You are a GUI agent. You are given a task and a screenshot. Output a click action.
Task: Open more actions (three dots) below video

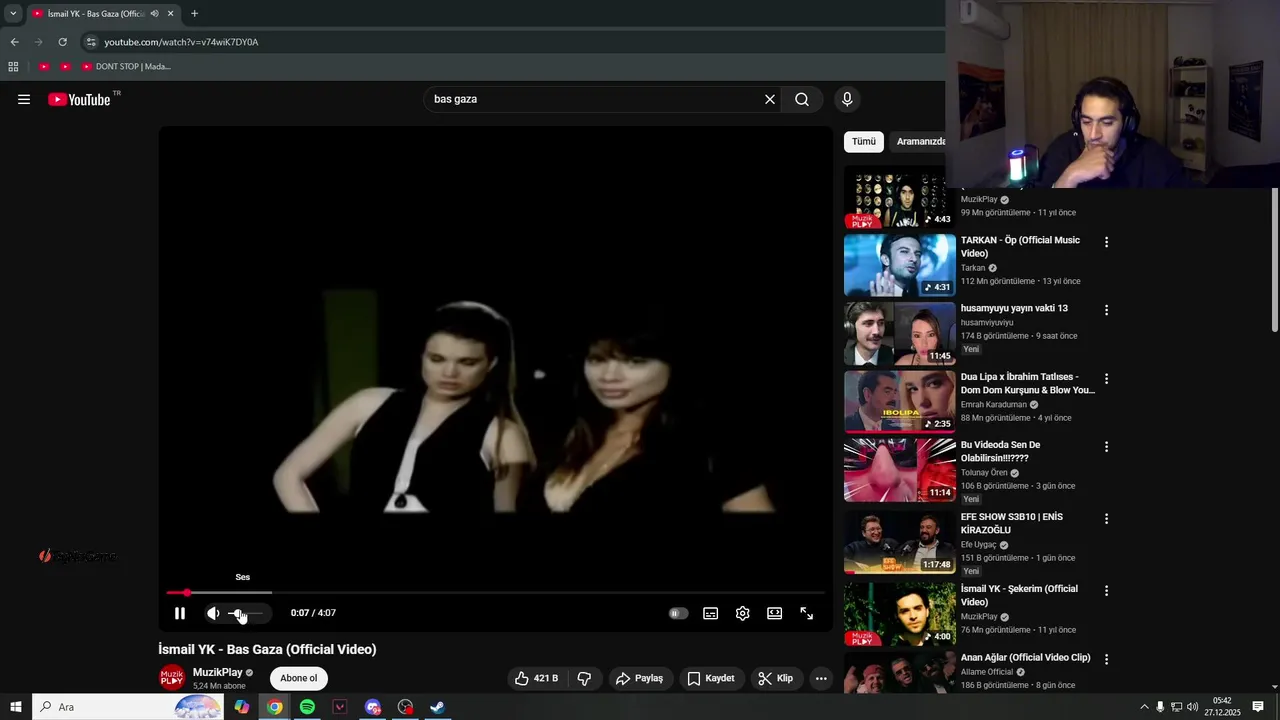(821, 678)
